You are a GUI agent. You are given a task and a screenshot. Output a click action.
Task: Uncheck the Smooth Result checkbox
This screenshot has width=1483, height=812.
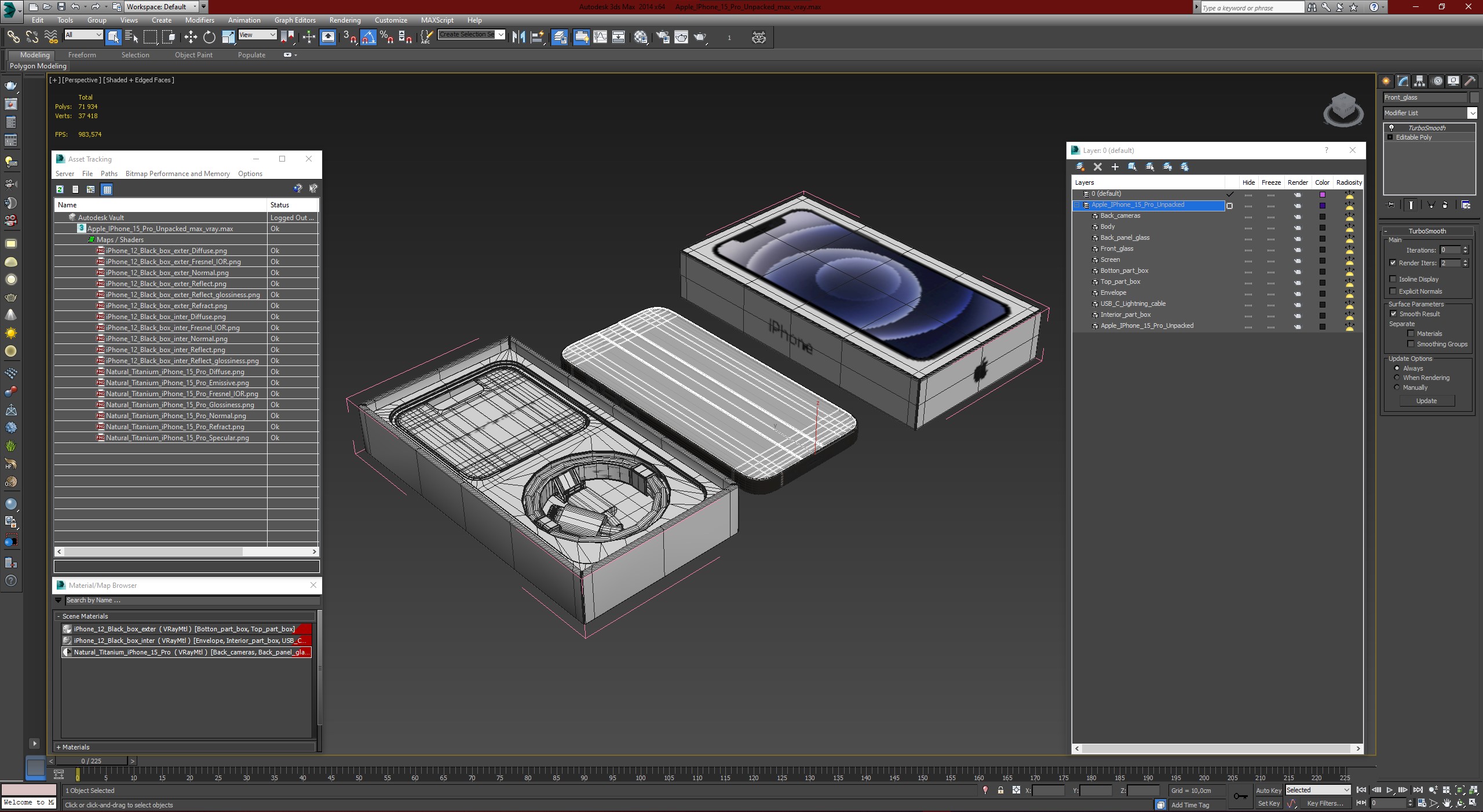click(x=1393, y=314)
